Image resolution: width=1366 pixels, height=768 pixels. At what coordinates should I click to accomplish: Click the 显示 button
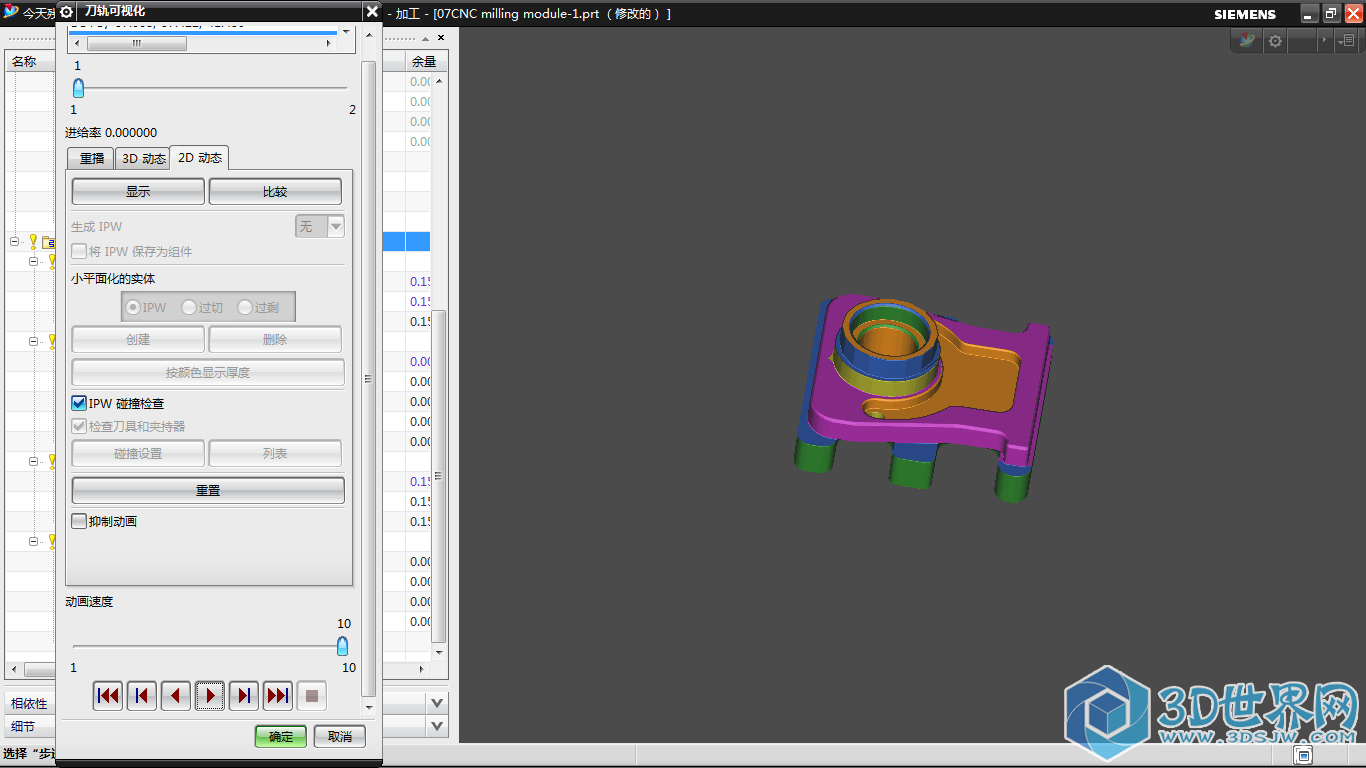click(138, 191)
